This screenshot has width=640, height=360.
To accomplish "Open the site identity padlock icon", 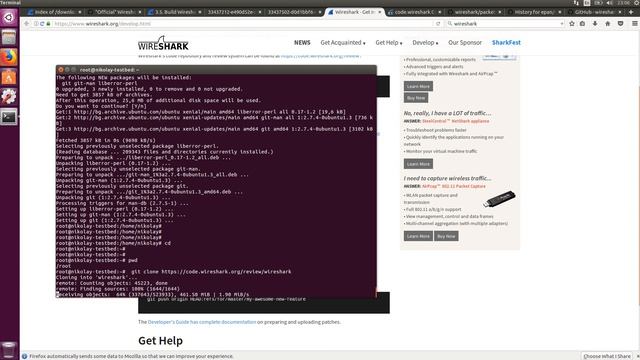I will 48,24.
